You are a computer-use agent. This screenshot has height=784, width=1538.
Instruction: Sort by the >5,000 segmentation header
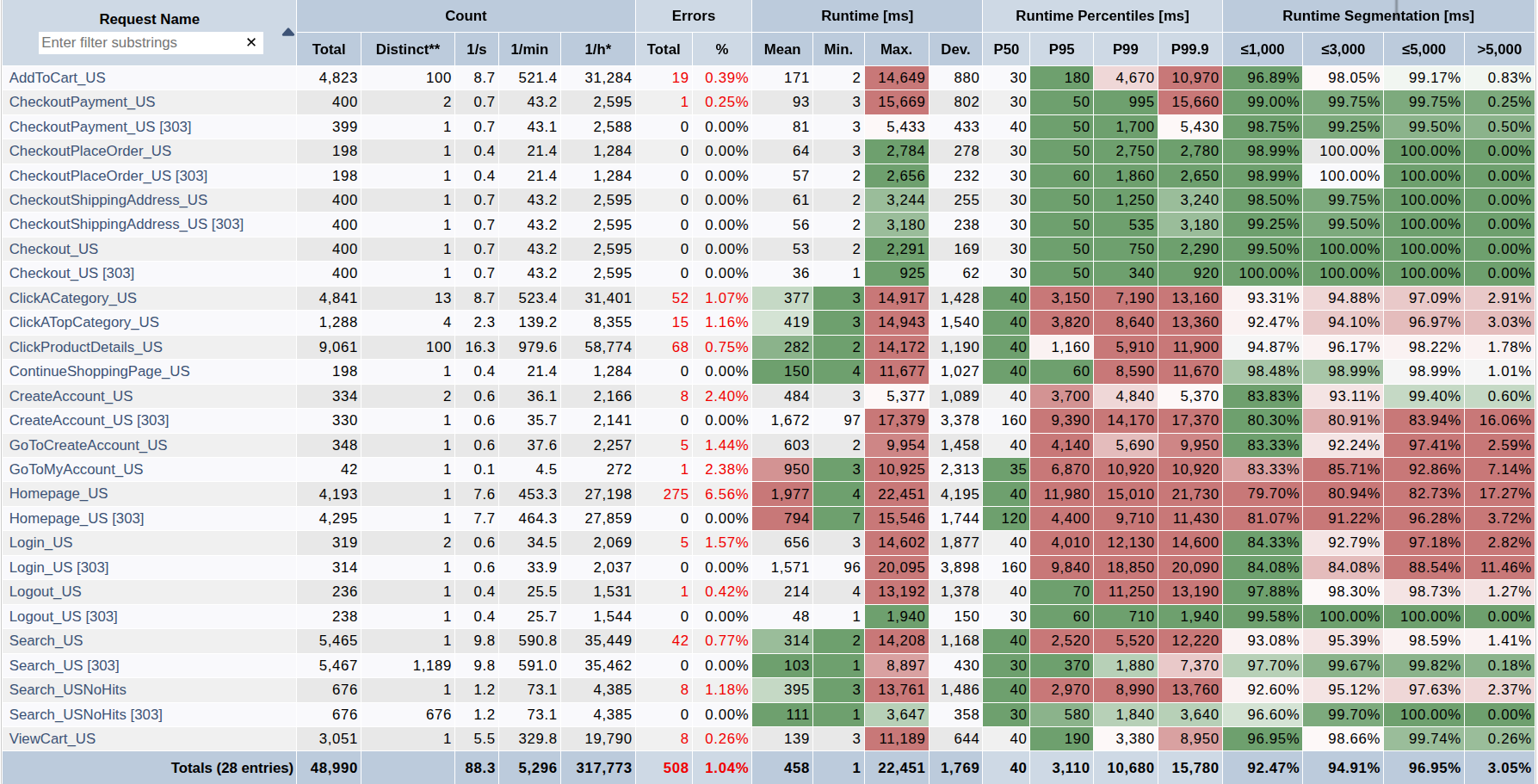[x=1498, y=50]
